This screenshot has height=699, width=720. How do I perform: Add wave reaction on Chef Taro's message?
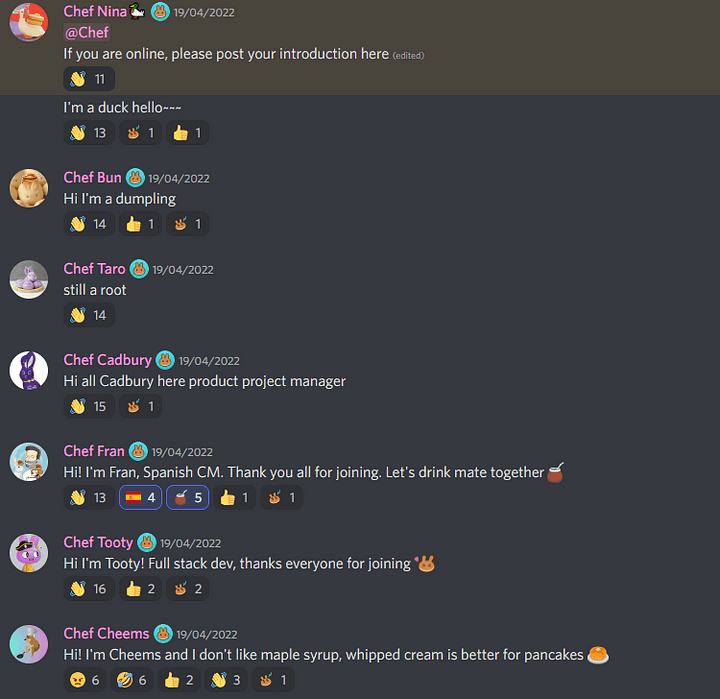89,315
